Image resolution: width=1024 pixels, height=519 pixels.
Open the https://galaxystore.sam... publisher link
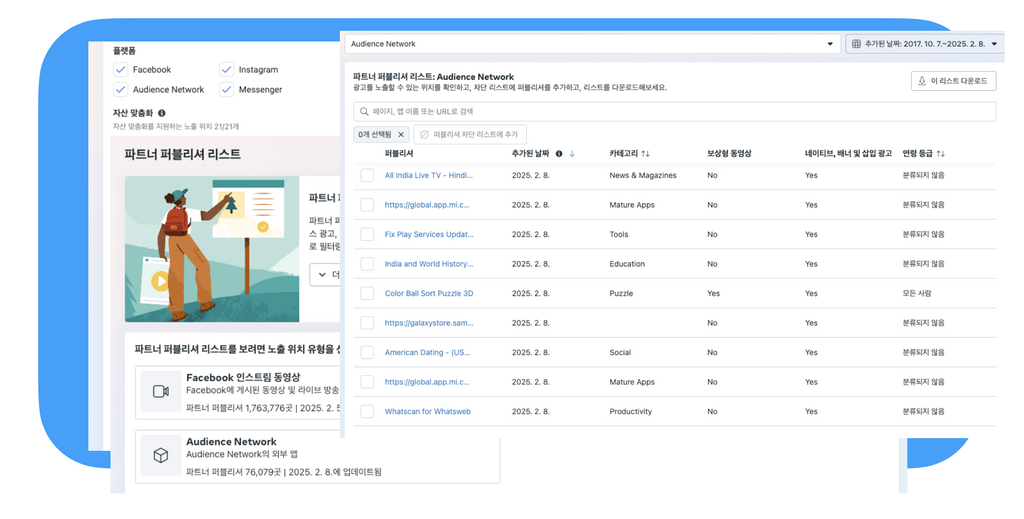[x=429, y=323]
